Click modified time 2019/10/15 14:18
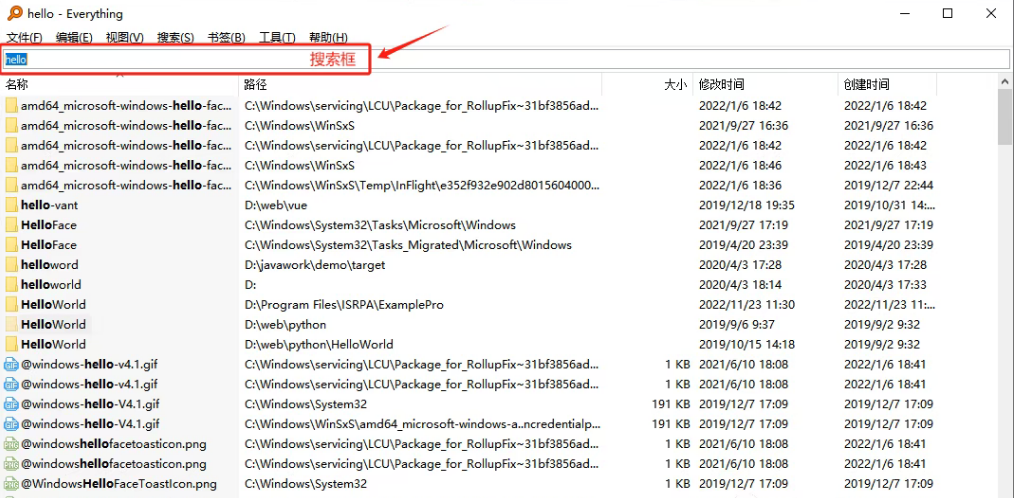This screenshot has width=1014, height=498. point(747,344)
